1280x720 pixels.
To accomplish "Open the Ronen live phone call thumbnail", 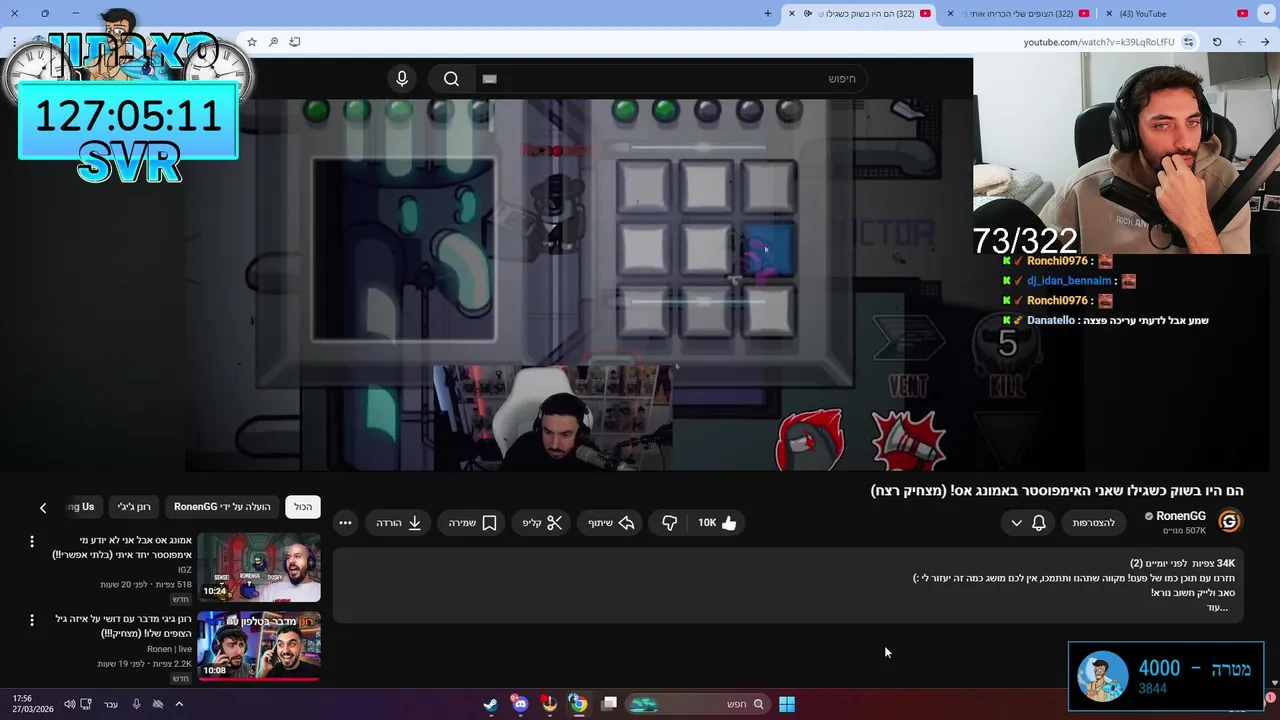I will tap(259, 646).
